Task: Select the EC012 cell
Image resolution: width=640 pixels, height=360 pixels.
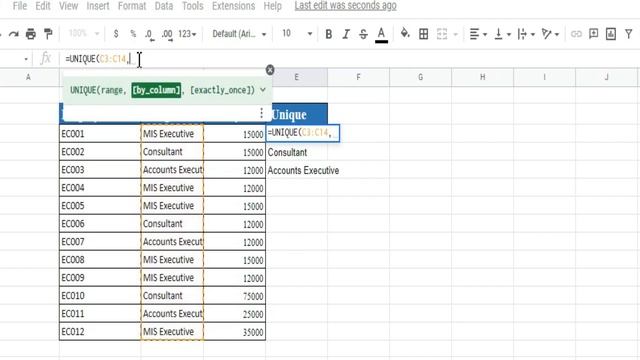Action: tap(100, 331)
